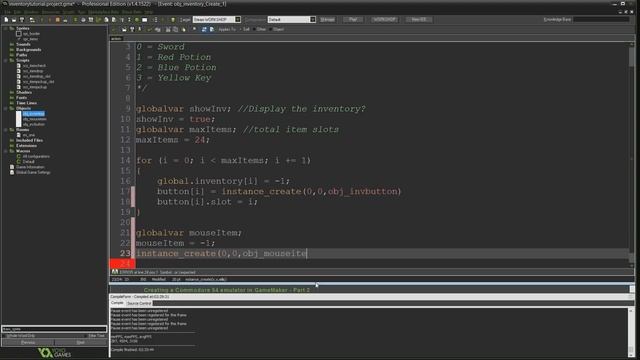Start debug mode with the red arrow
The width and height of the screenshot is (640, 360).
(50, 20)
